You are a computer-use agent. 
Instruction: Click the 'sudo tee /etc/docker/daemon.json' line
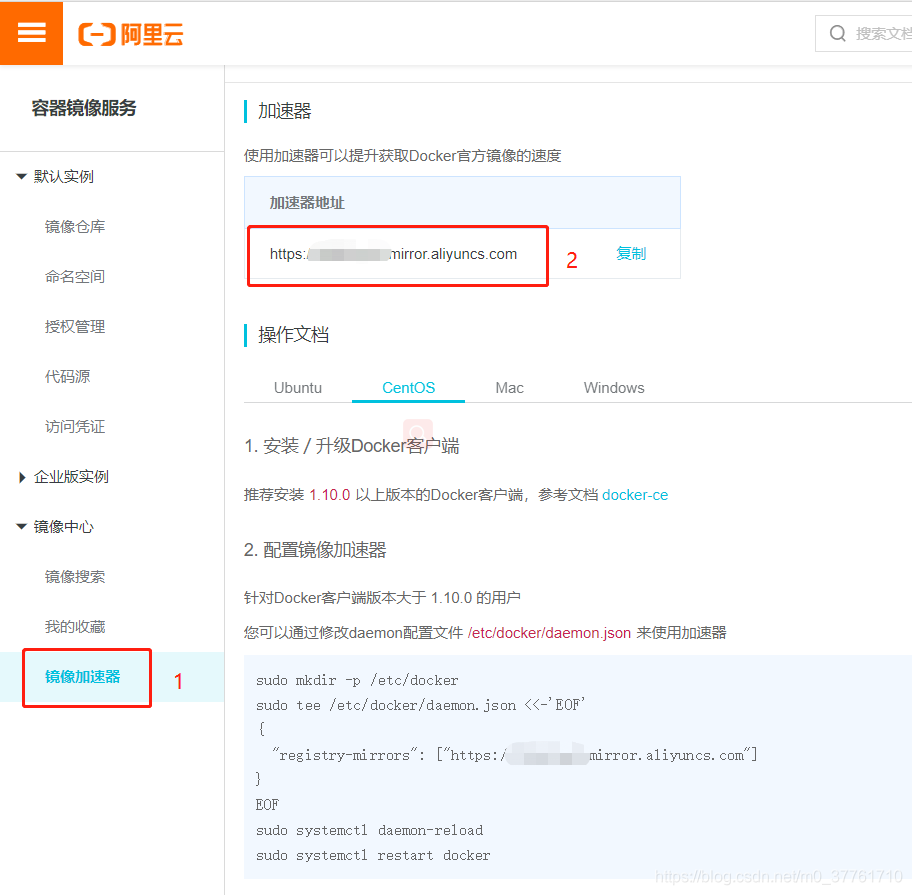[x=421, y=705]
